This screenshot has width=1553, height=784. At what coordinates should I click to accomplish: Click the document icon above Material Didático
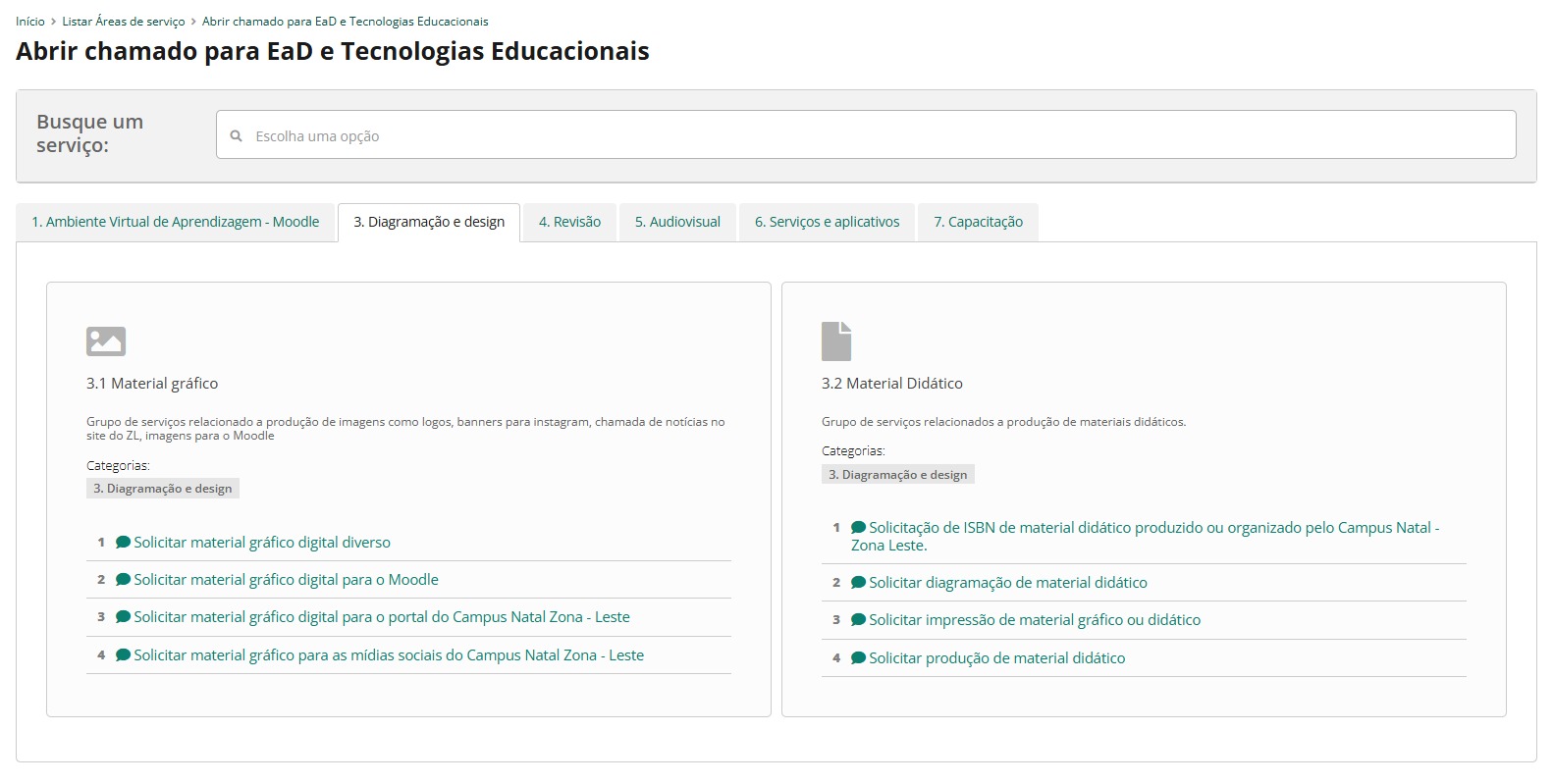[x=836, y=341]
